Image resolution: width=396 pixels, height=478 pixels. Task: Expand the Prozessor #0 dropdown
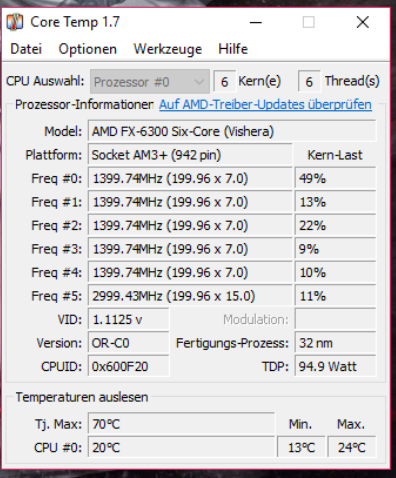tap(150, 81)
